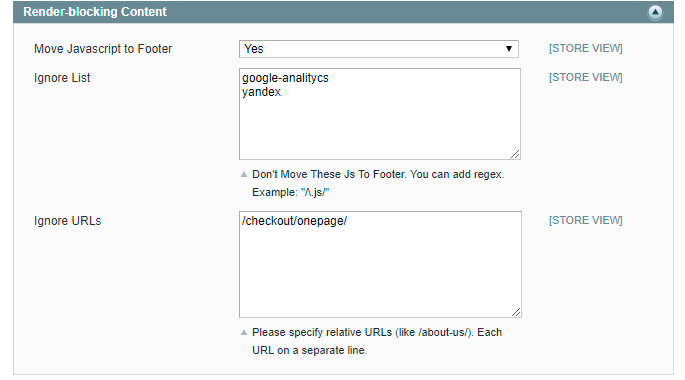685x380 pixels.
Task: Click the Ignore List textarea resize handle
Action: (515, 154)
